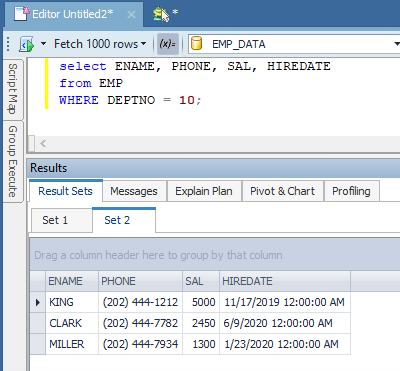The image size is (400, 371).
Task: Switch to the Editor Untitled2* tab
Action: [73, 14]
